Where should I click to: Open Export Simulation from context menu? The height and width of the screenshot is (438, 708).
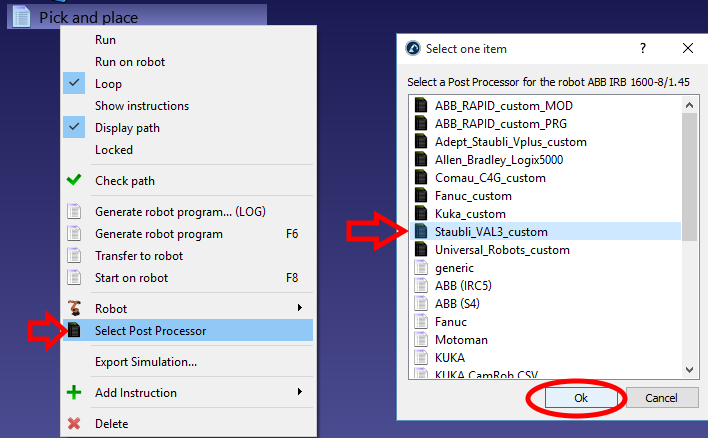tap(145, 362)
